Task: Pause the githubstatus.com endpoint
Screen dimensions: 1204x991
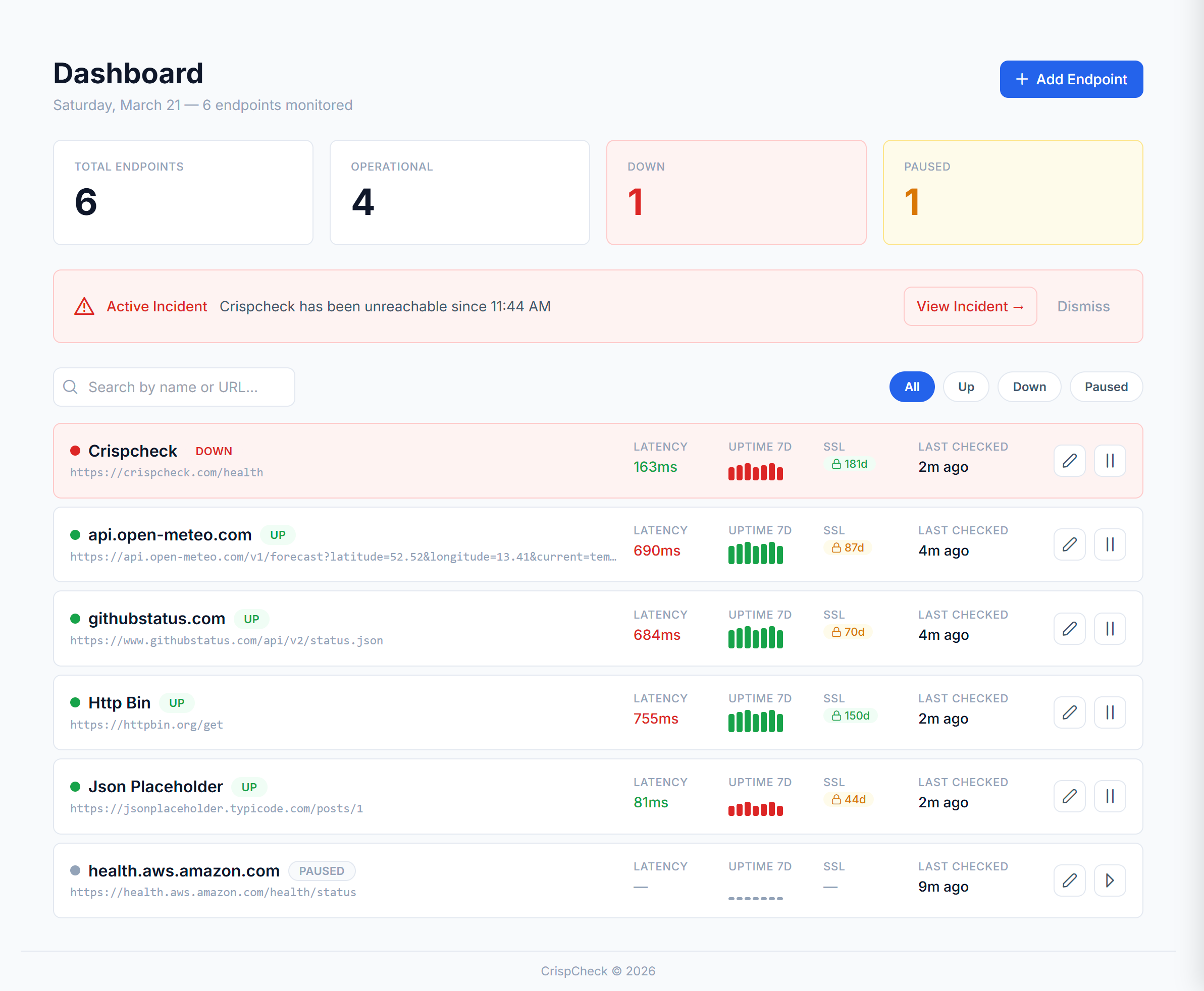Action: [1109, 629]
